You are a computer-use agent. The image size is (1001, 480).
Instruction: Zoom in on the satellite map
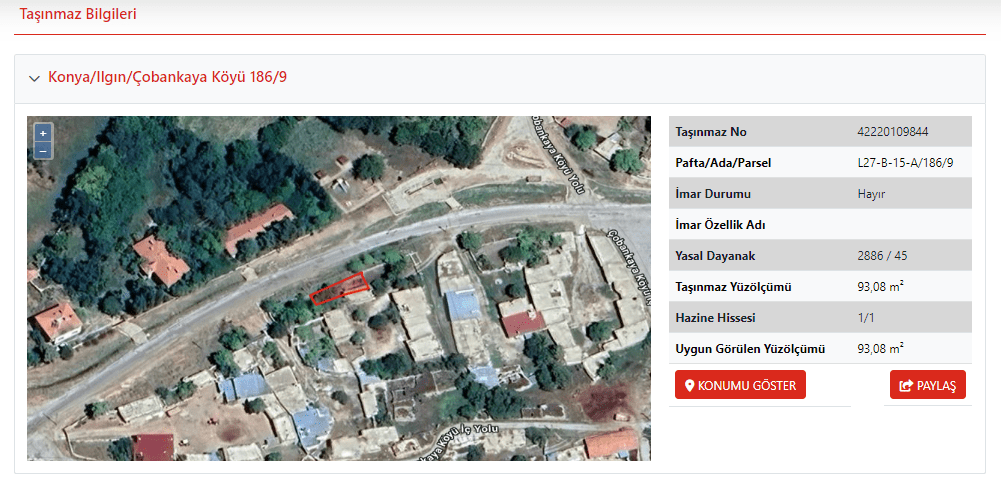(42, 133)
